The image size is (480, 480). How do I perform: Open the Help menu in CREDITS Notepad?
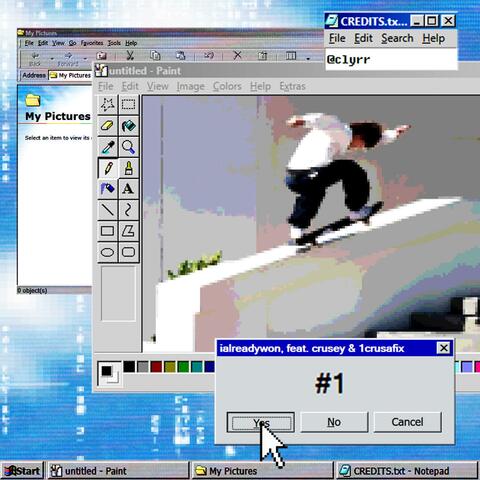[433, 38]
